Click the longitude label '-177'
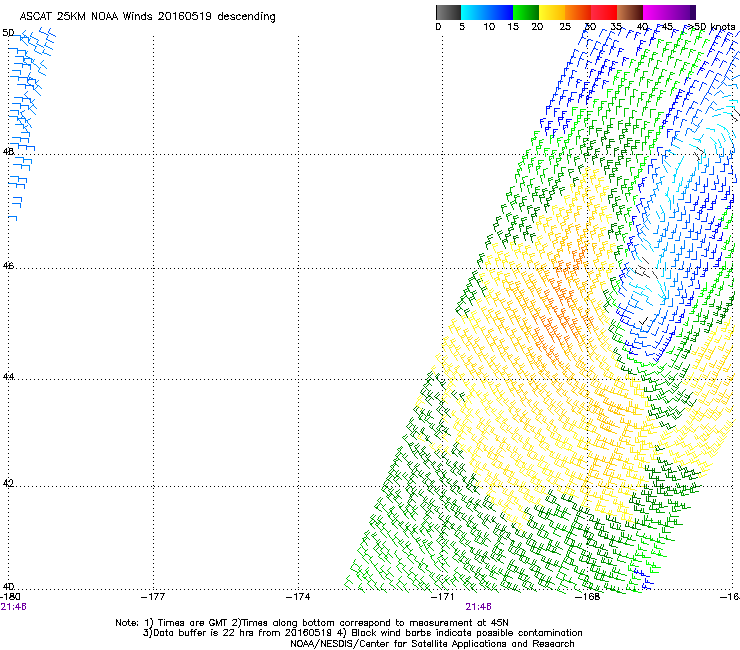The width and height of the screenshot is (740, 650). [x=153, y=597]
